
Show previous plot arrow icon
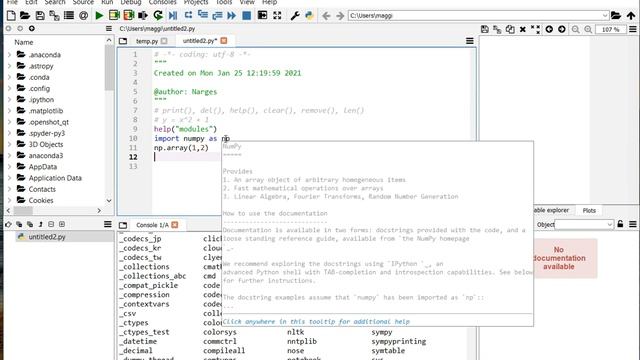click(x=549, y=29)
